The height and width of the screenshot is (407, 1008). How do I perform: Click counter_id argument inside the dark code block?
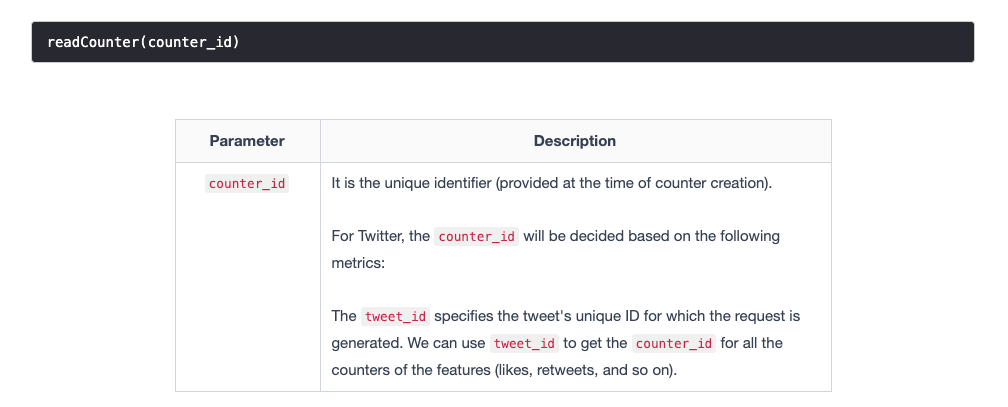pos(190,42)
